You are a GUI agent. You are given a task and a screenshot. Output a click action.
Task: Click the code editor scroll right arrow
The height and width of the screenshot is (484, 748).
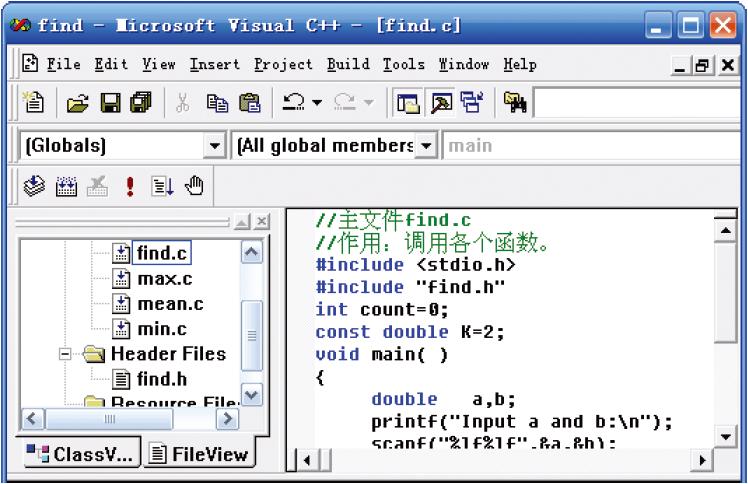coord(702,461)
